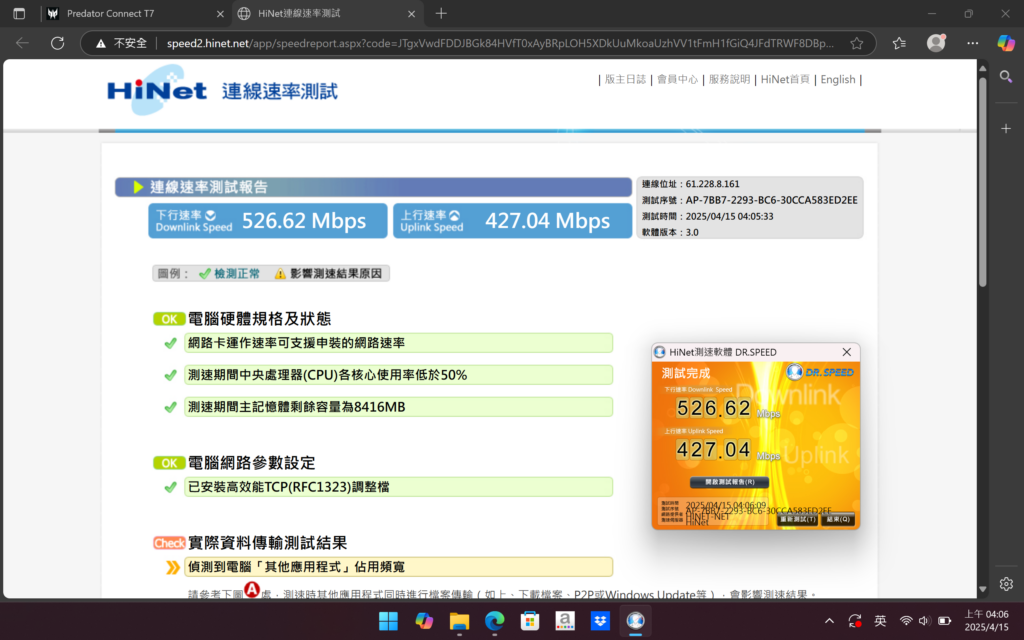Click the 主記憶體剩餘容量為8416MB row

(398, 407)
